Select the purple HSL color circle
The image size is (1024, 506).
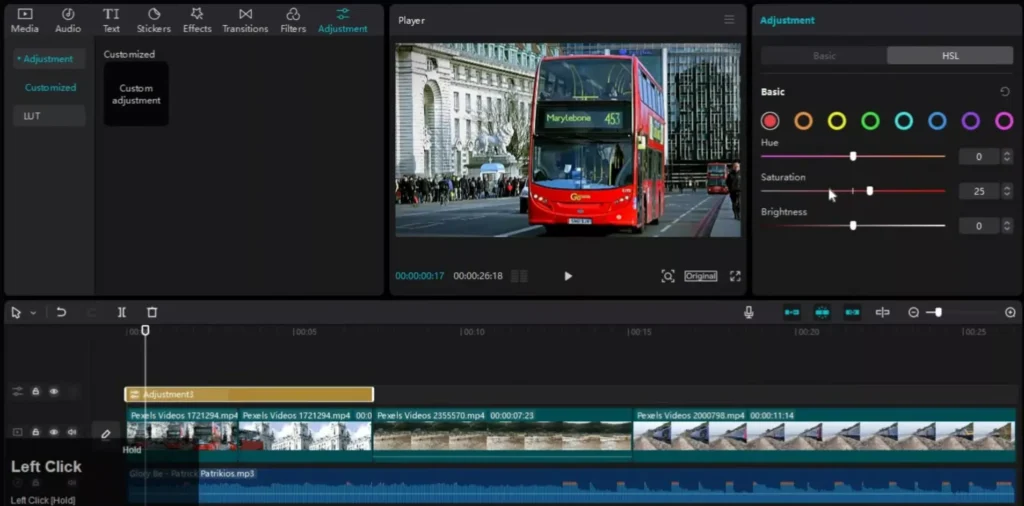(970, 121)
